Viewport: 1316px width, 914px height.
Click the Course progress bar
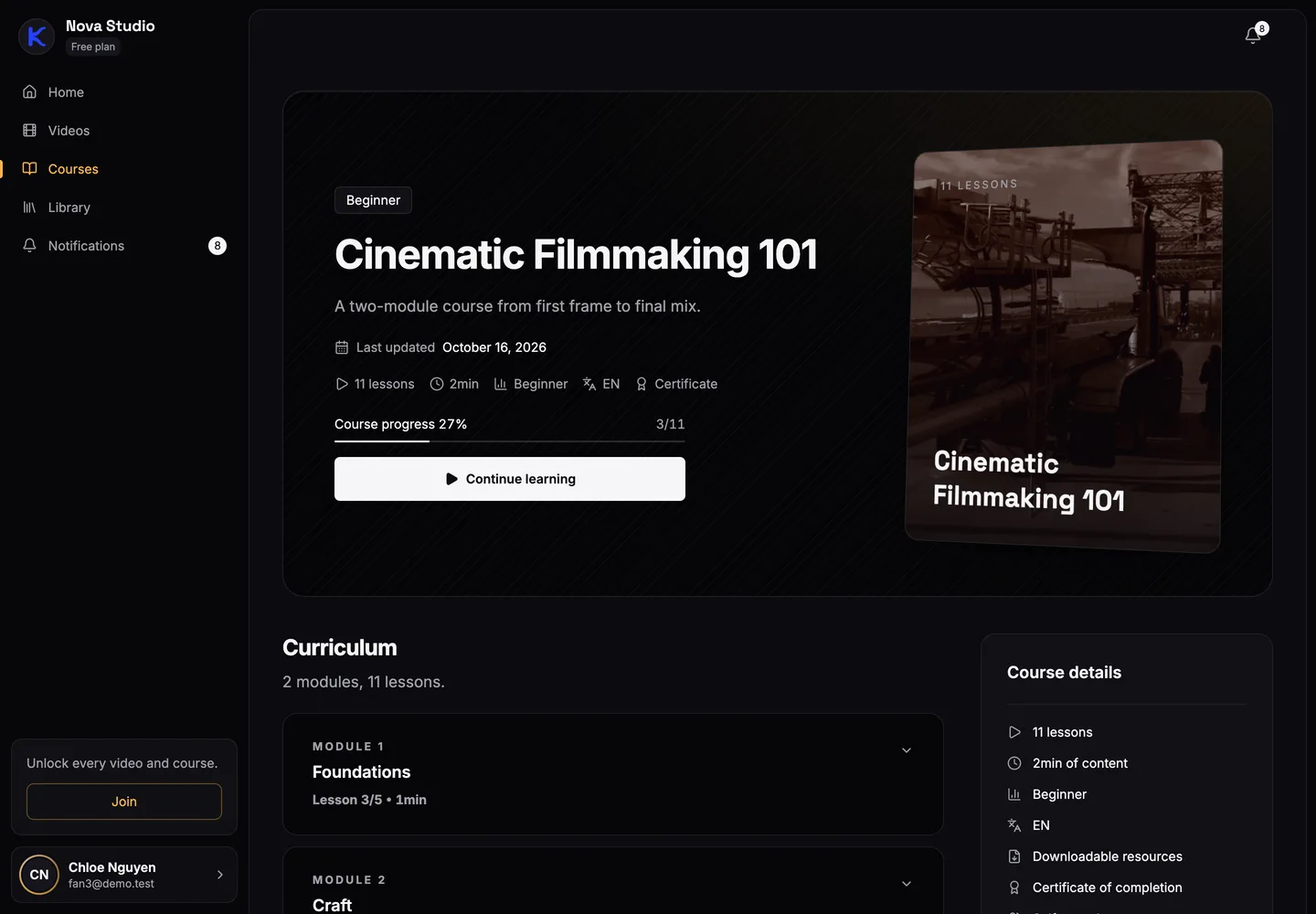tap(510, 441)
